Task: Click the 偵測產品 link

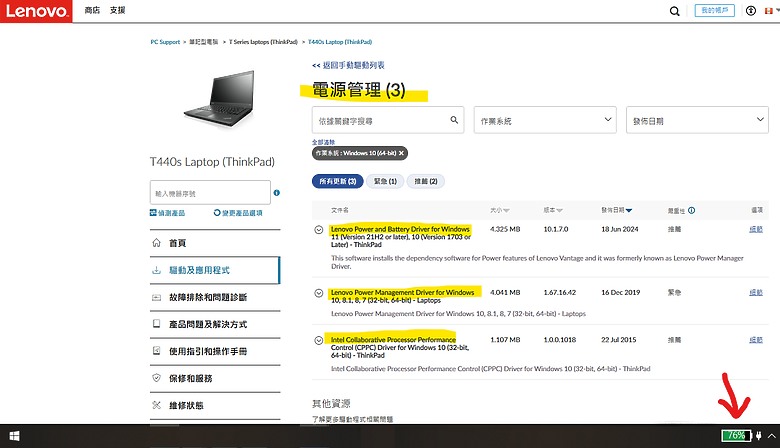Action: coord(167,213)
